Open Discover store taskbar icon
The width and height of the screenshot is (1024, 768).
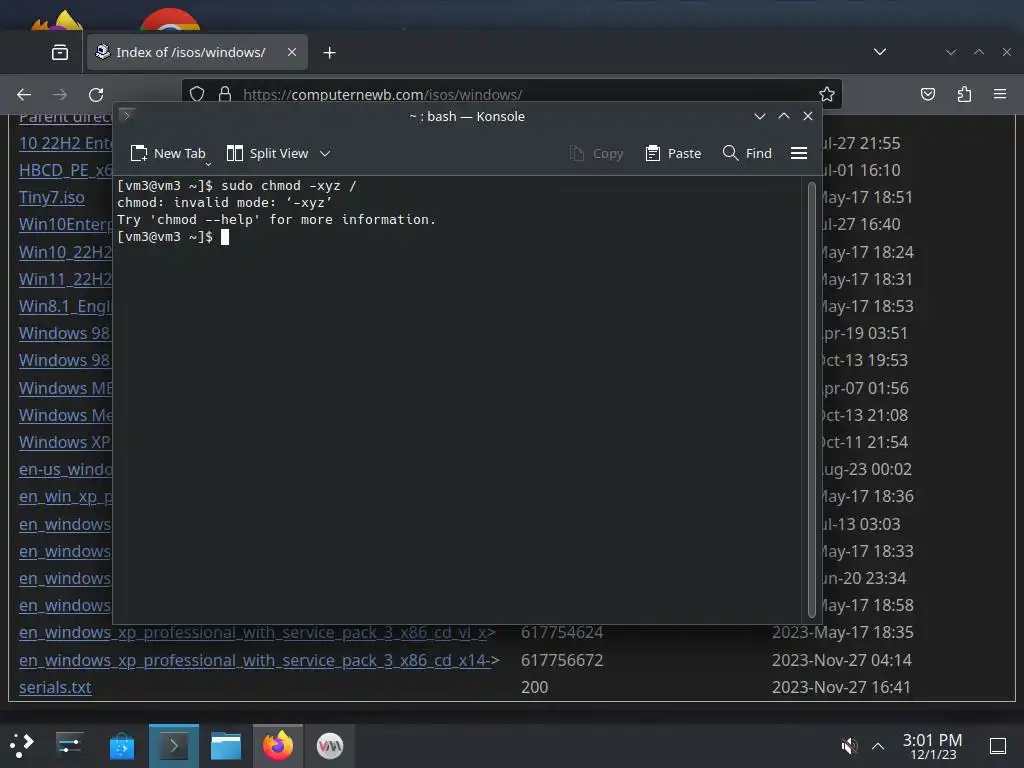tap(121, 746)
